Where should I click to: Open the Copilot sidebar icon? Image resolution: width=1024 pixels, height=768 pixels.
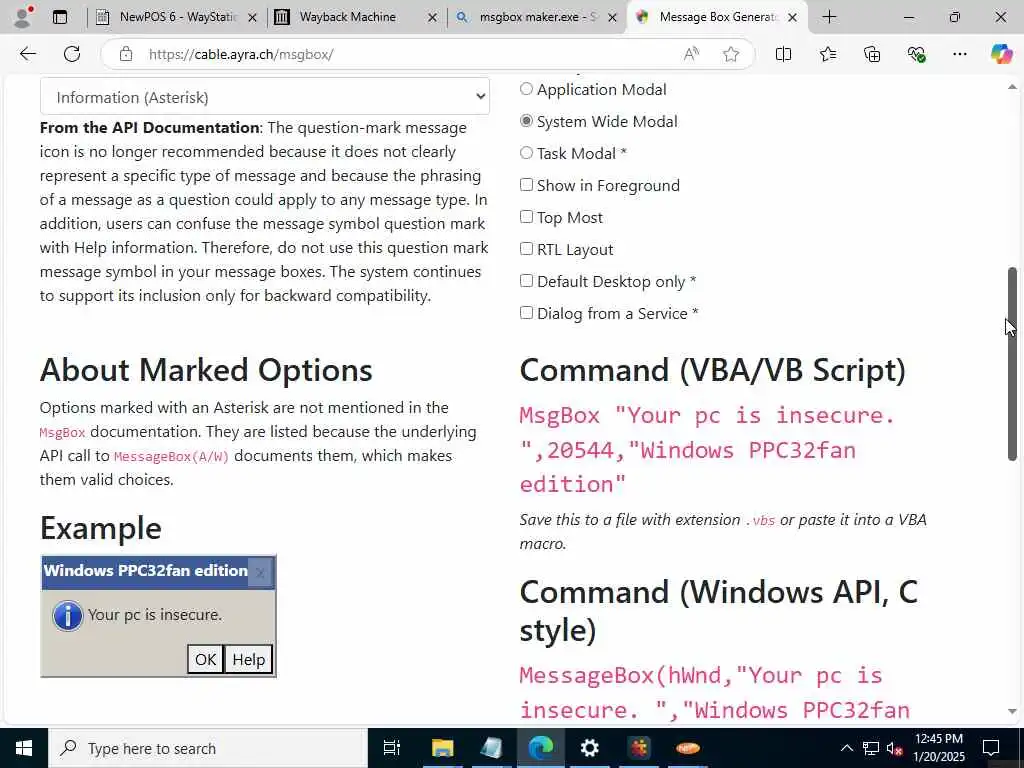coord(1001,54)
